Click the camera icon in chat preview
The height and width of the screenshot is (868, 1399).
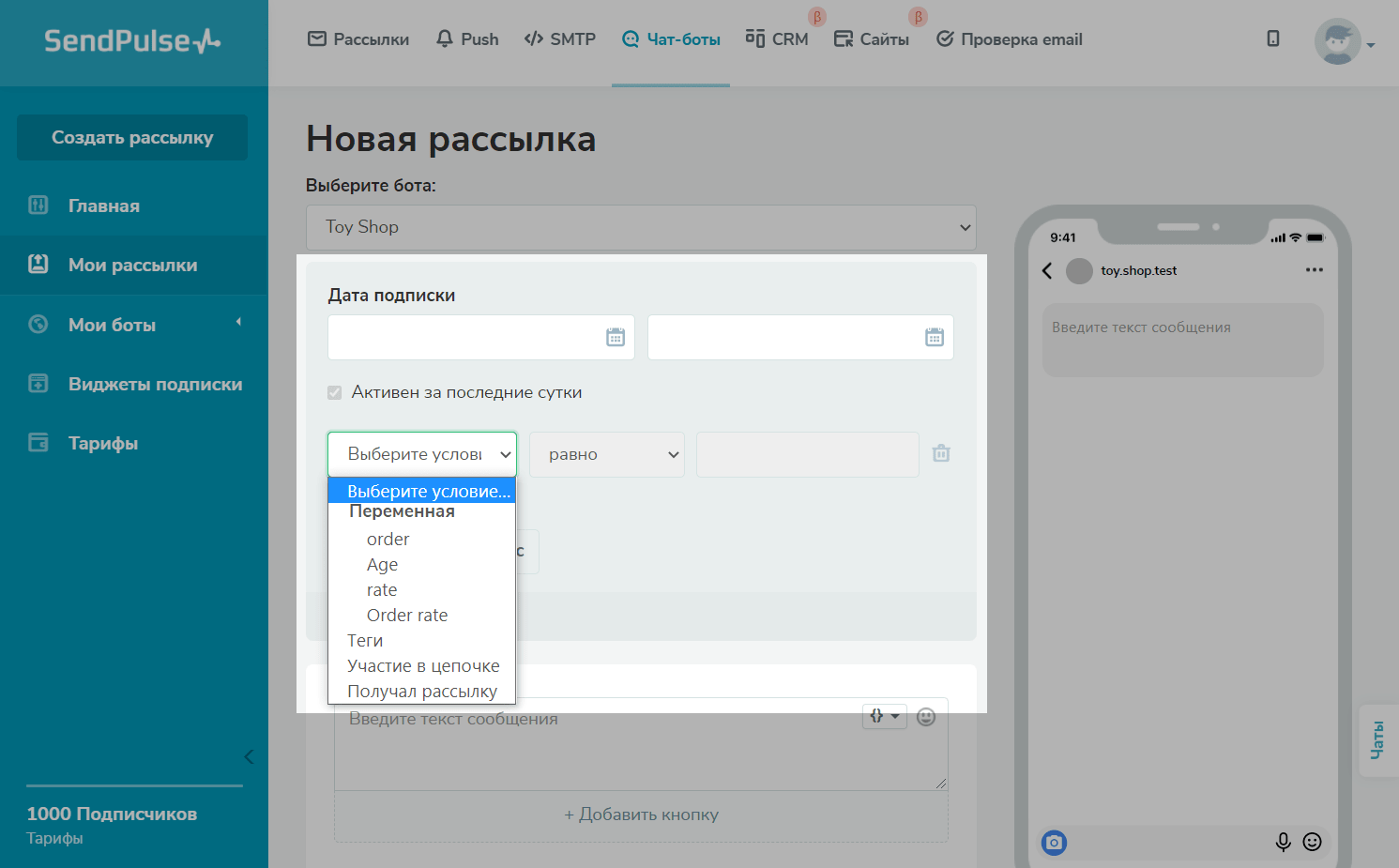pos(1054,843)
